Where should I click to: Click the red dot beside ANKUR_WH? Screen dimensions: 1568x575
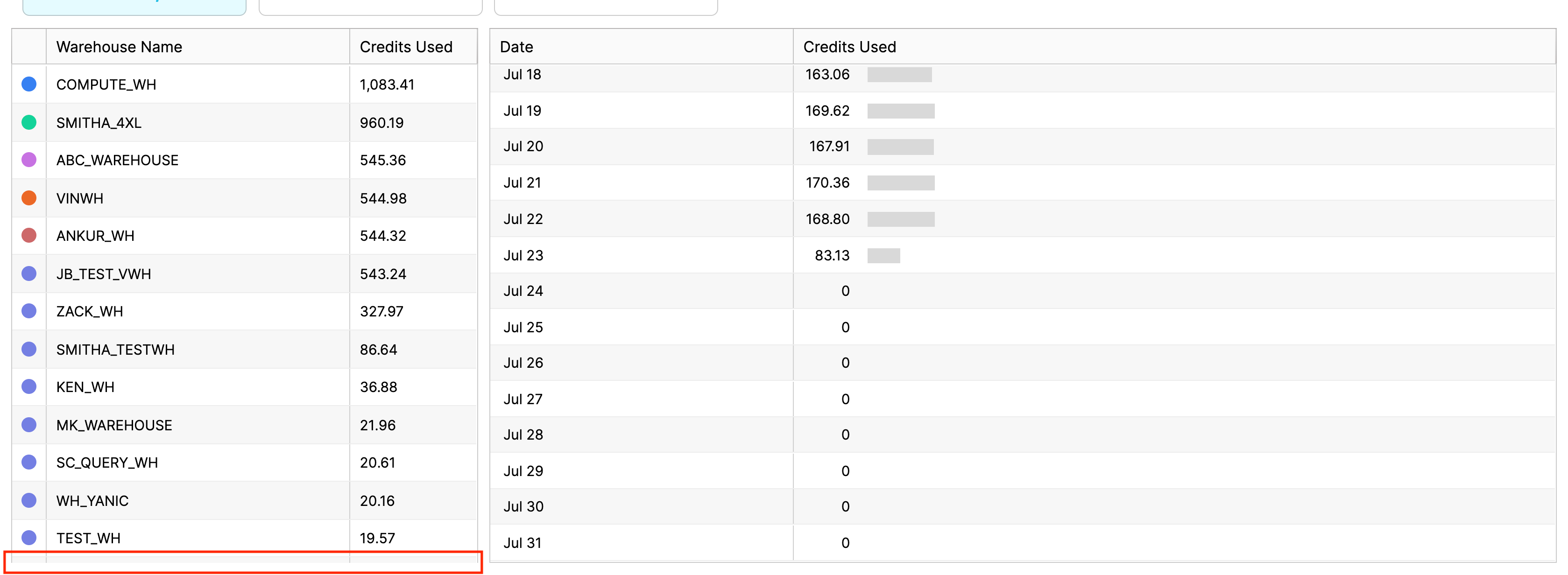coord(28,236)
